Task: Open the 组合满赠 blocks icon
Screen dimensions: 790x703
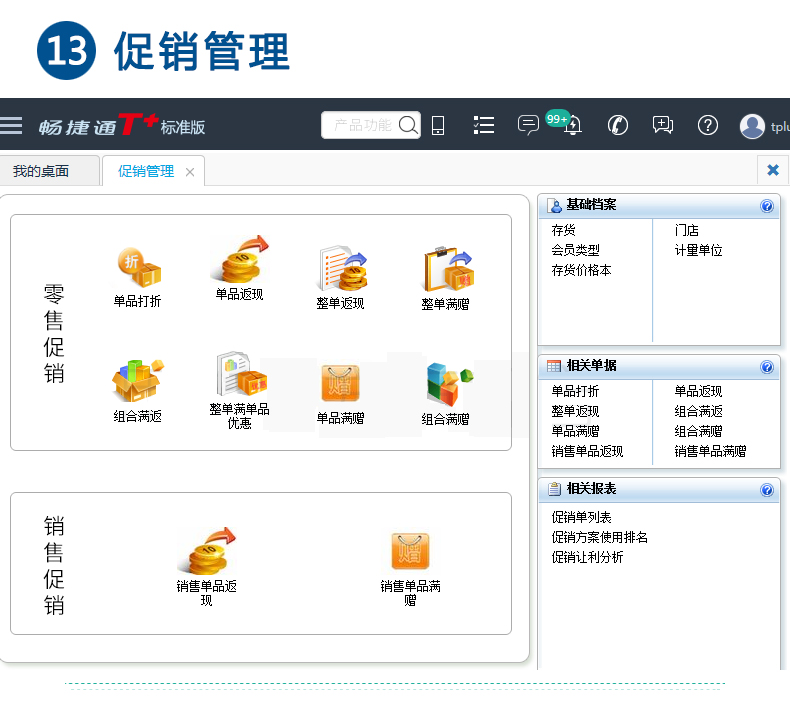Action: coord(446,385)
